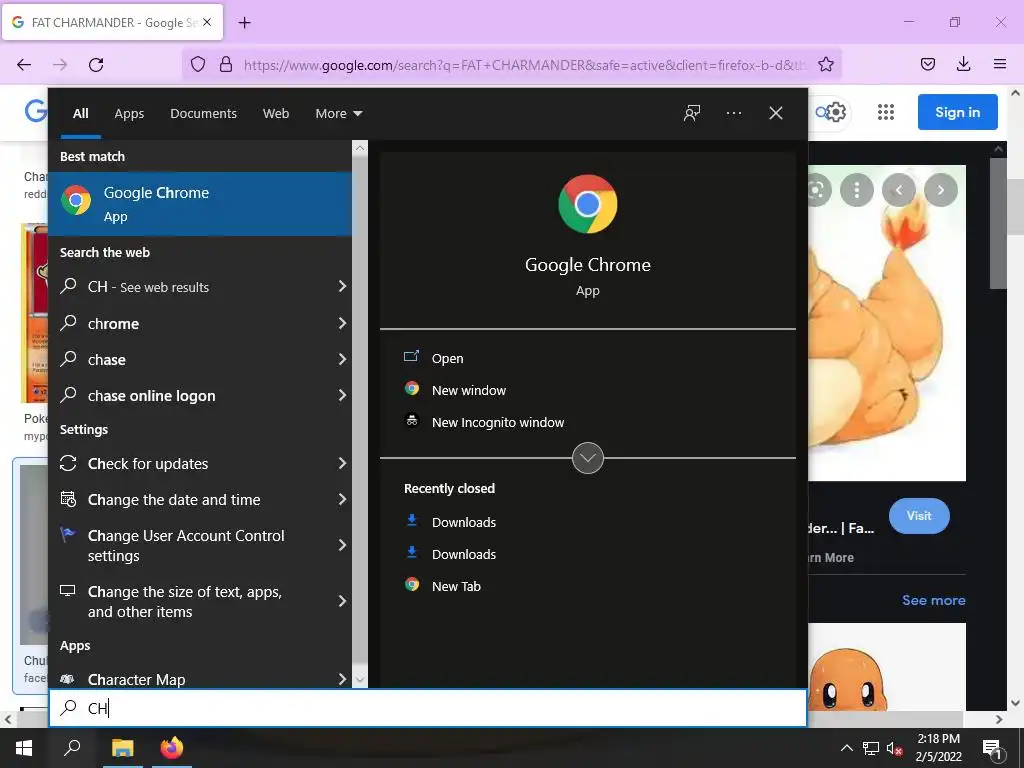Reload the page in Firefox
Viewport: 1024px width, 768px height.
pos(96,65)
